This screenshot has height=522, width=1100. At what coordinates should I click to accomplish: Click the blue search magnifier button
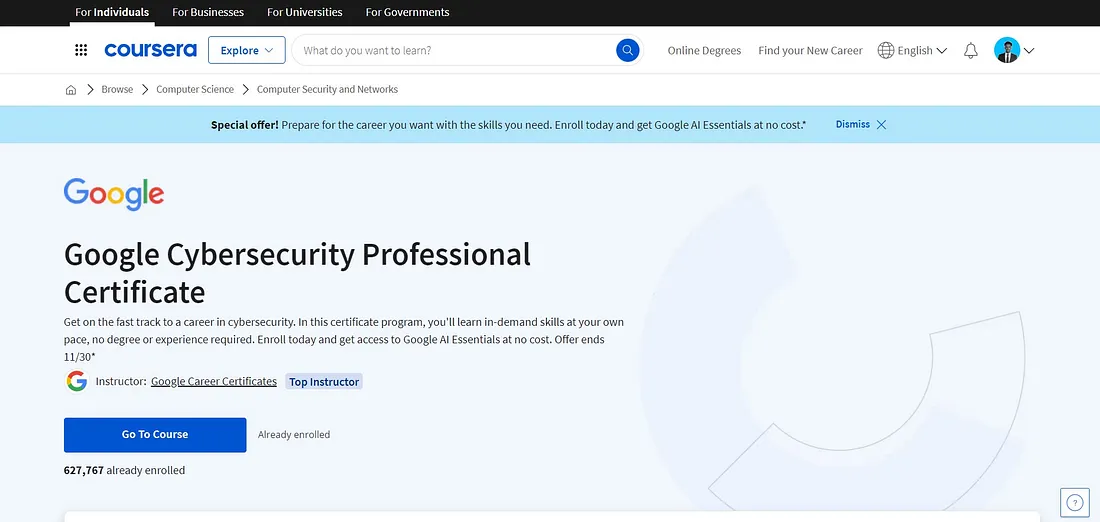628,50
